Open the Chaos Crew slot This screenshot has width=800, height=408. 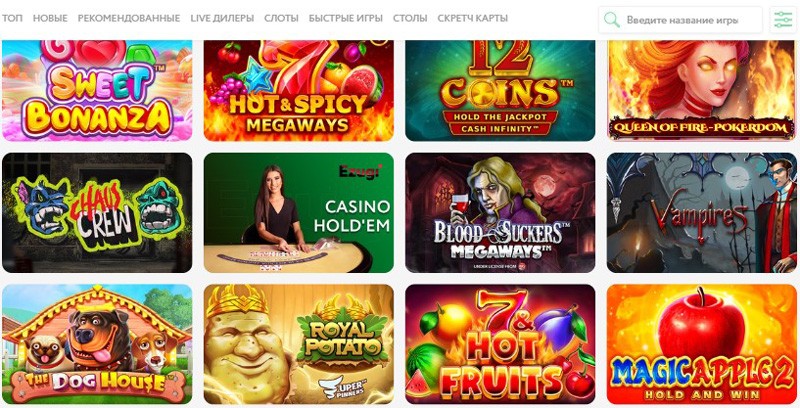[x=97, y=213]
